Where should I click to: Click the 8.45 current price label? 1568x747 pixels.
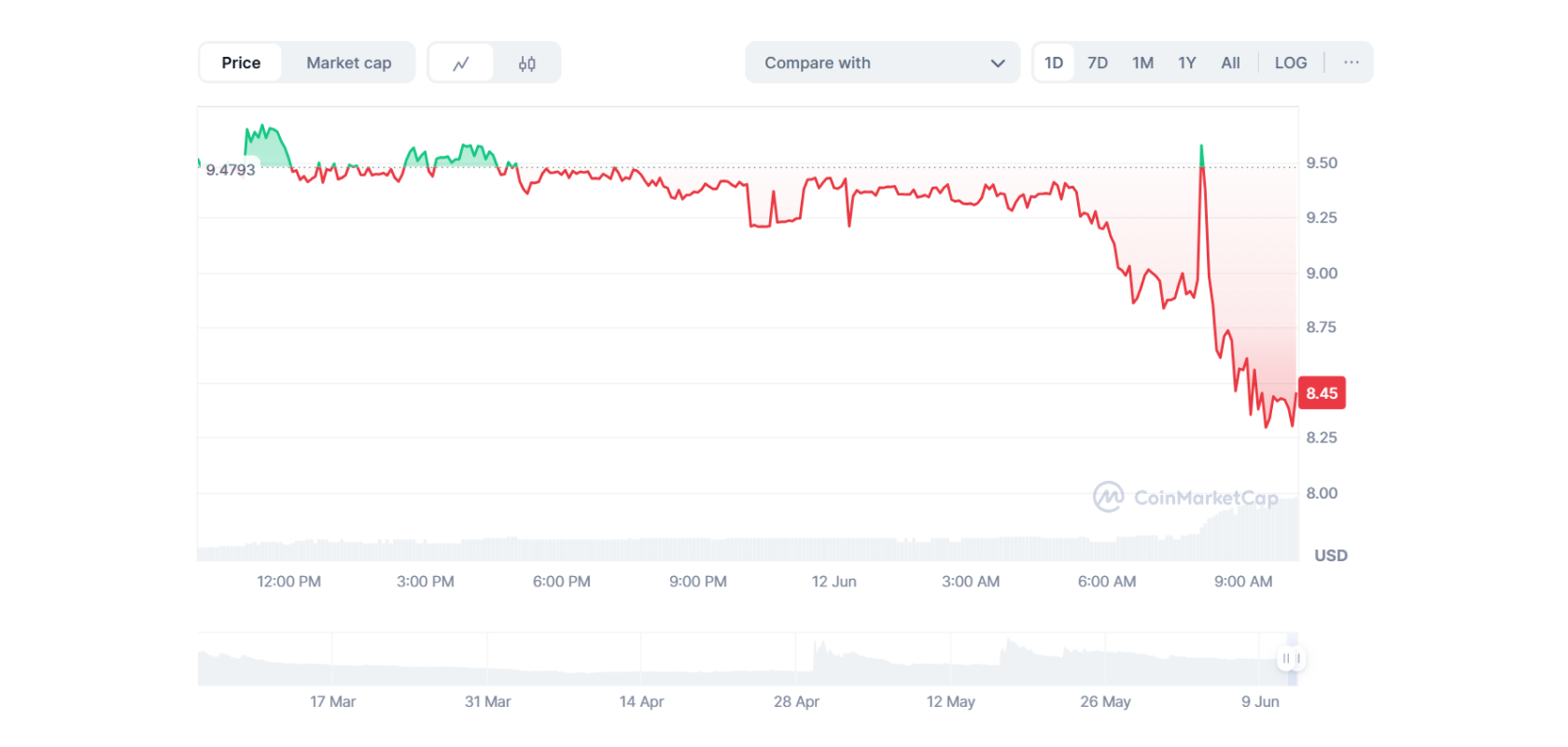tap(1322, 393)
